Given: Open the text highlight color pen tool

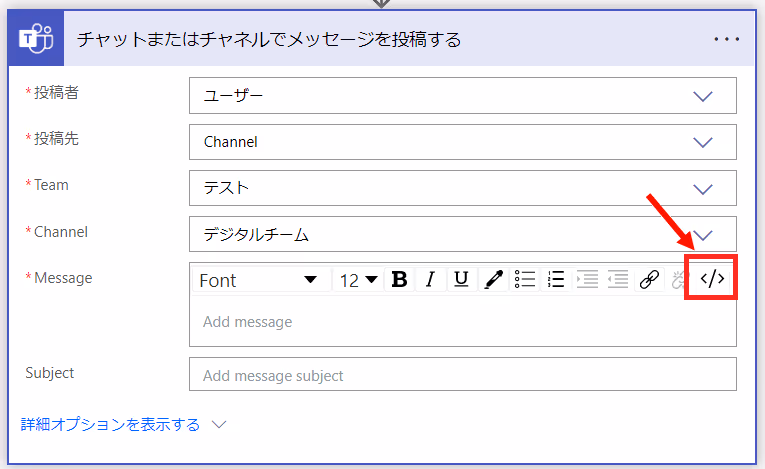Looking at the screenshot, I should [x=493, y=280].
